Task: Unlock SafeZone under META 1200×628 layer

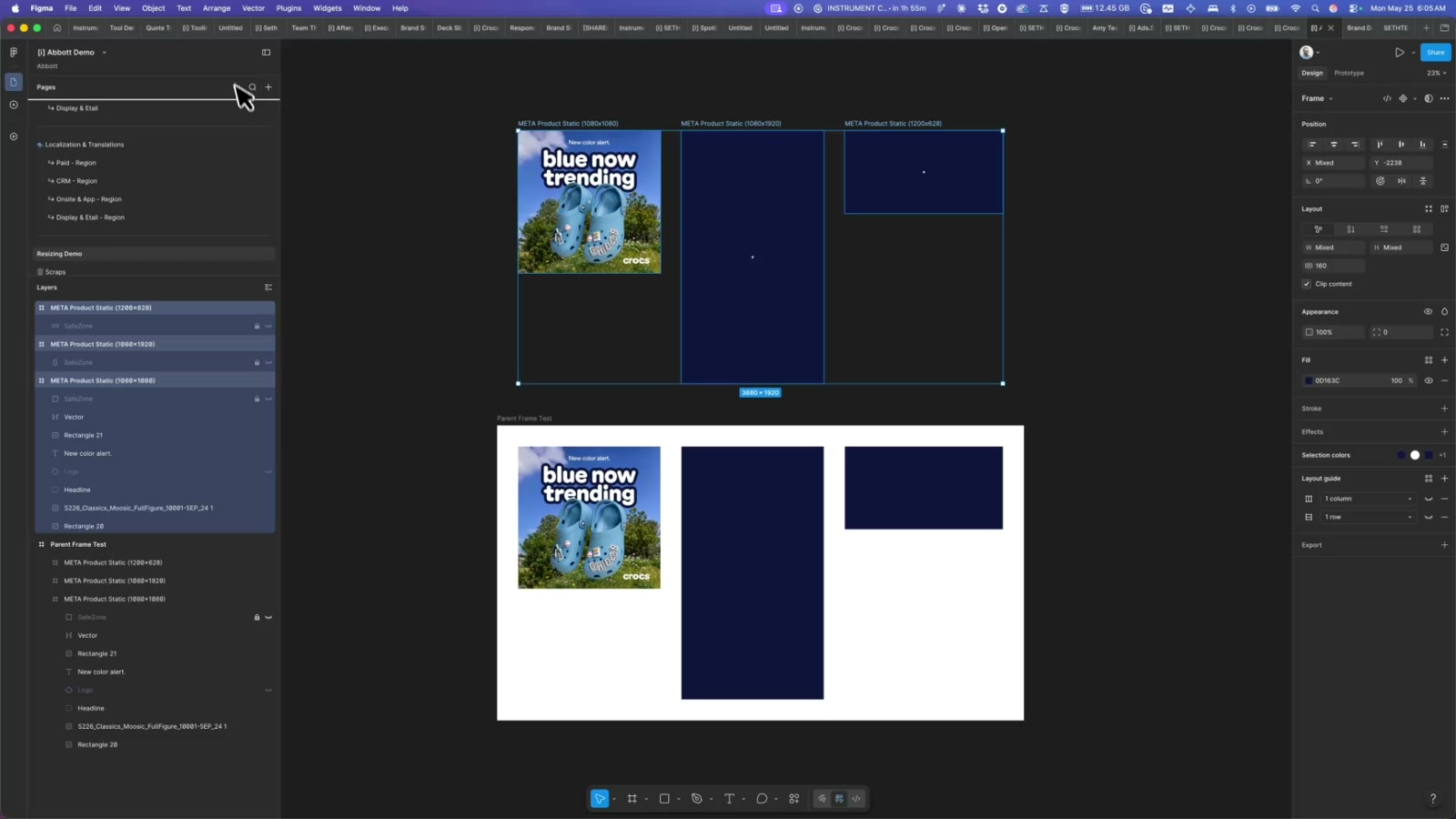Action: (x=257, y=326)
